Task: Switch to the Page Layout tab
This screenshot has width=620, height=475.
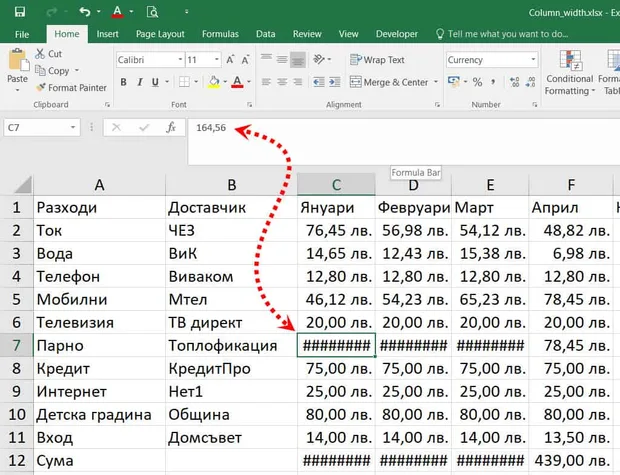Action: pyautogui.click(x=160, y=34)
